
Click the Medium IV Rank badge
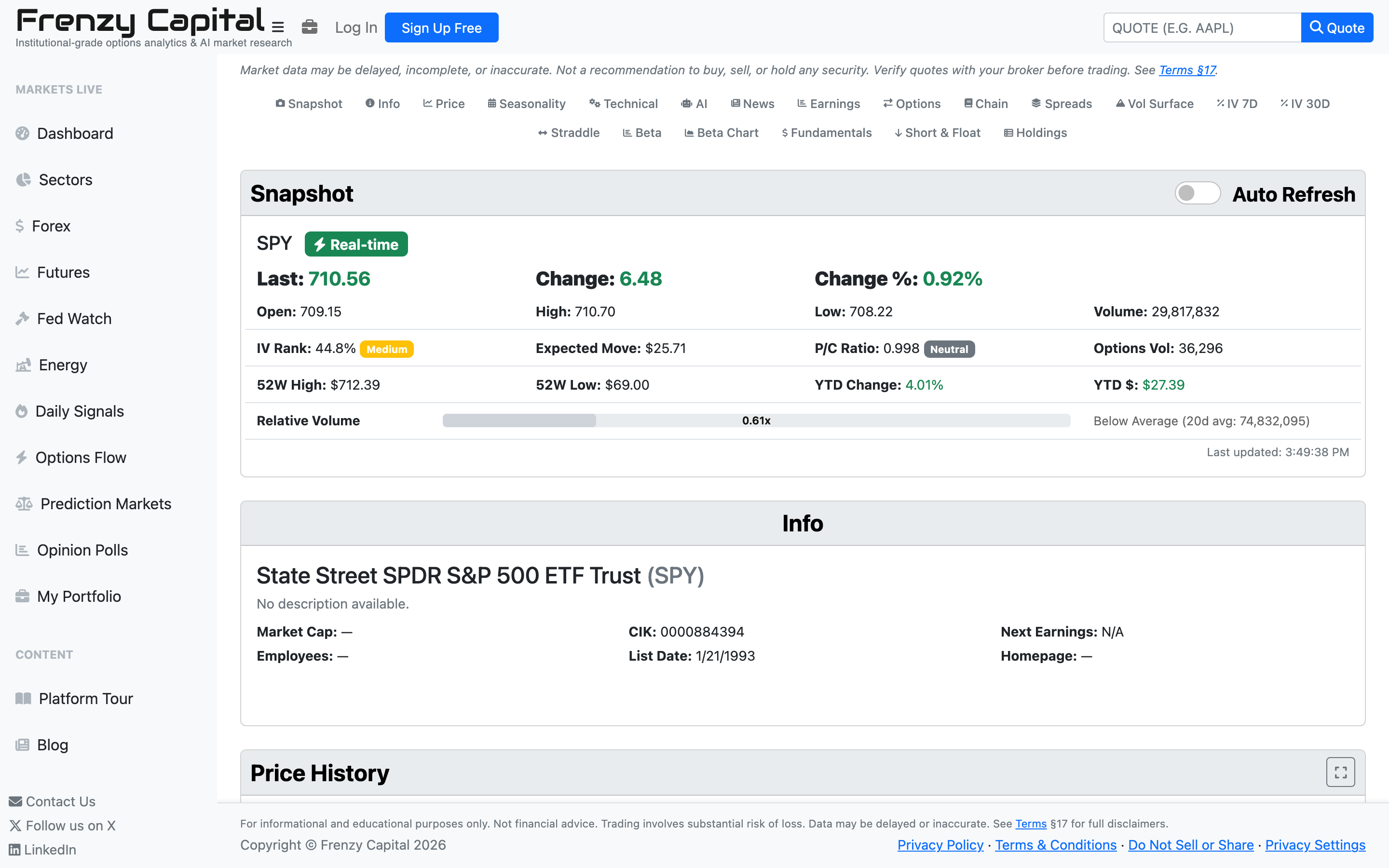[x=386, y=349]
